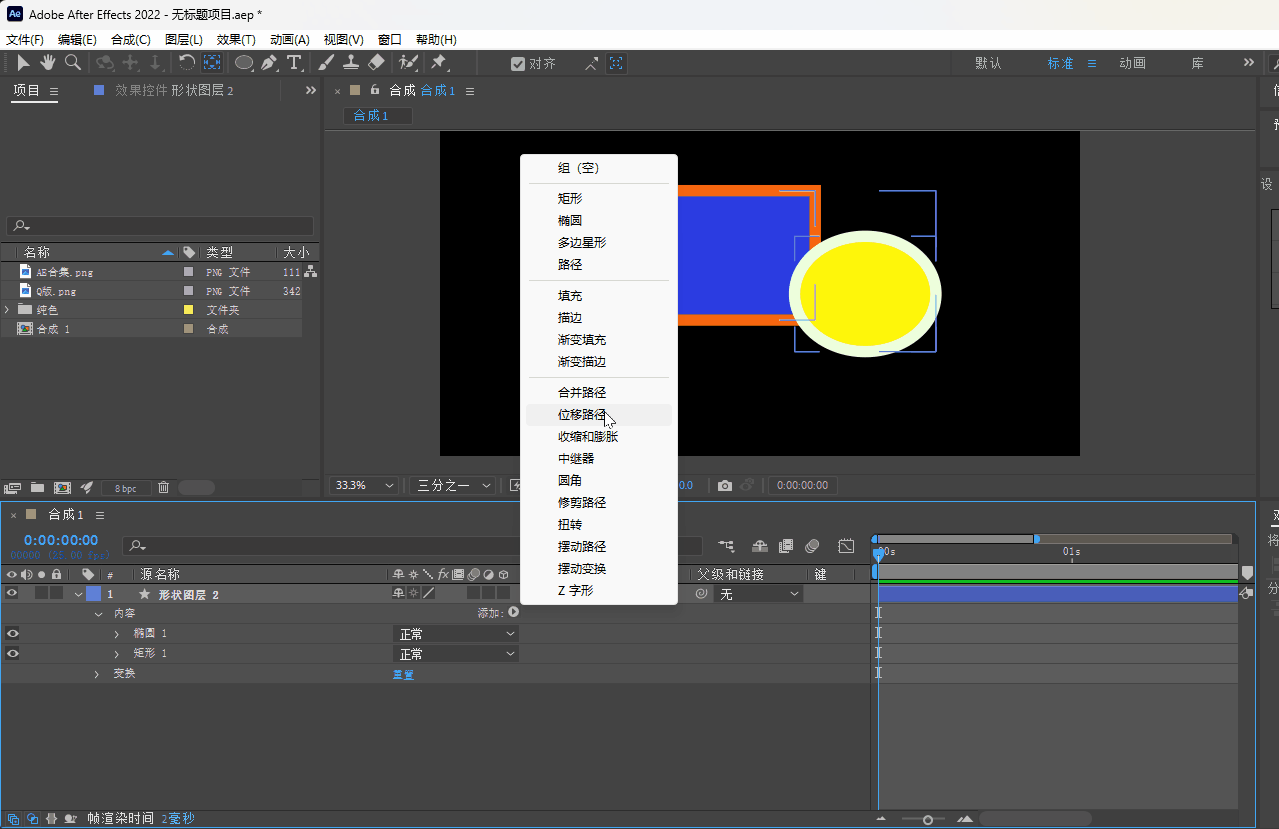
Task: Switch to the 库 workspace
Action: tap(1197, 63)
